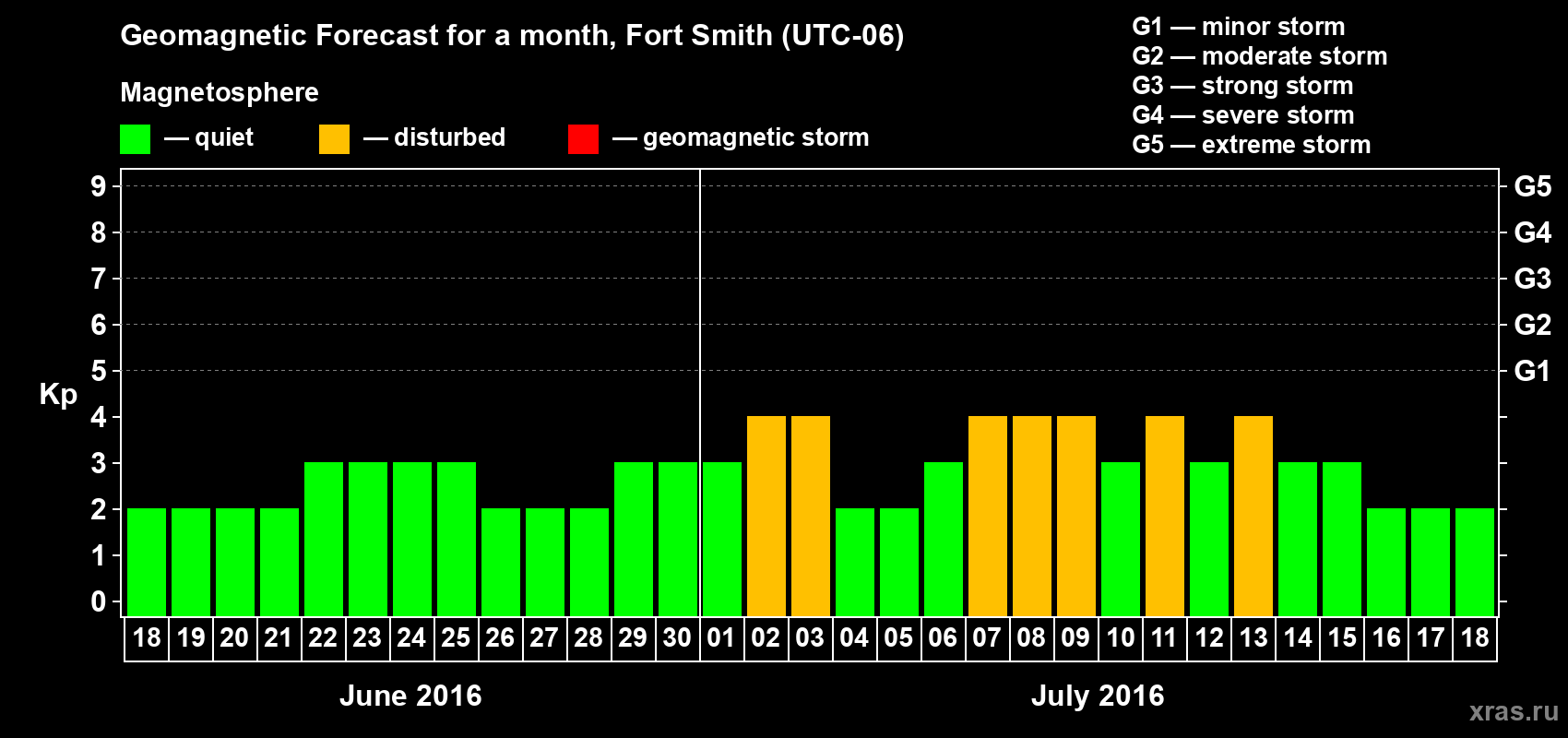Click the 'G4 — severe storm' legend line

point(1242,115)
